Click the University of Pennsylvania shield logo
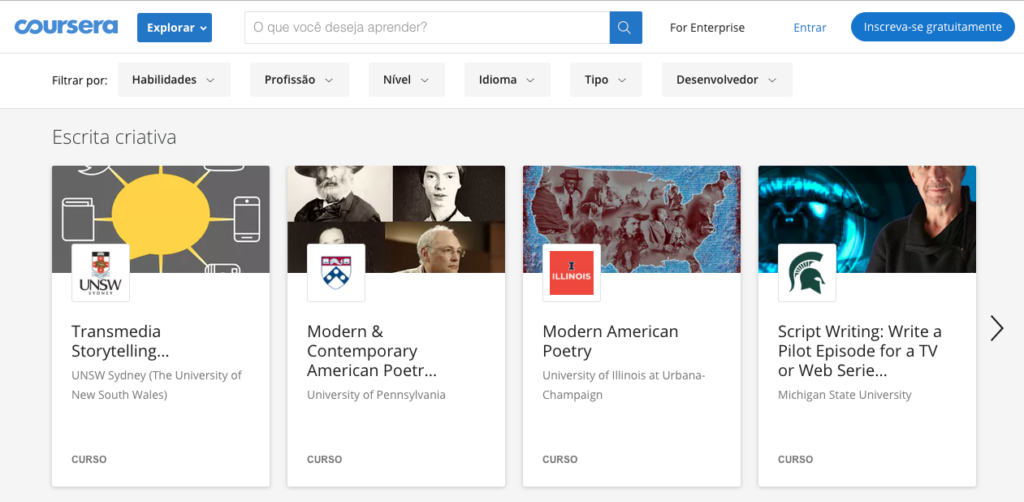Viewport: 1024px width, 502px height. [x=336, y=273]
